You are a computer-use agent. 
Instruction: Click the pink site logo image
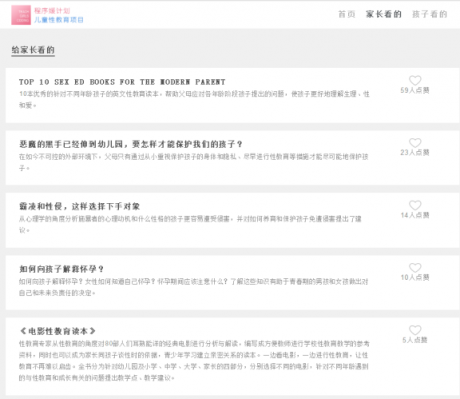tap(21, 15)
